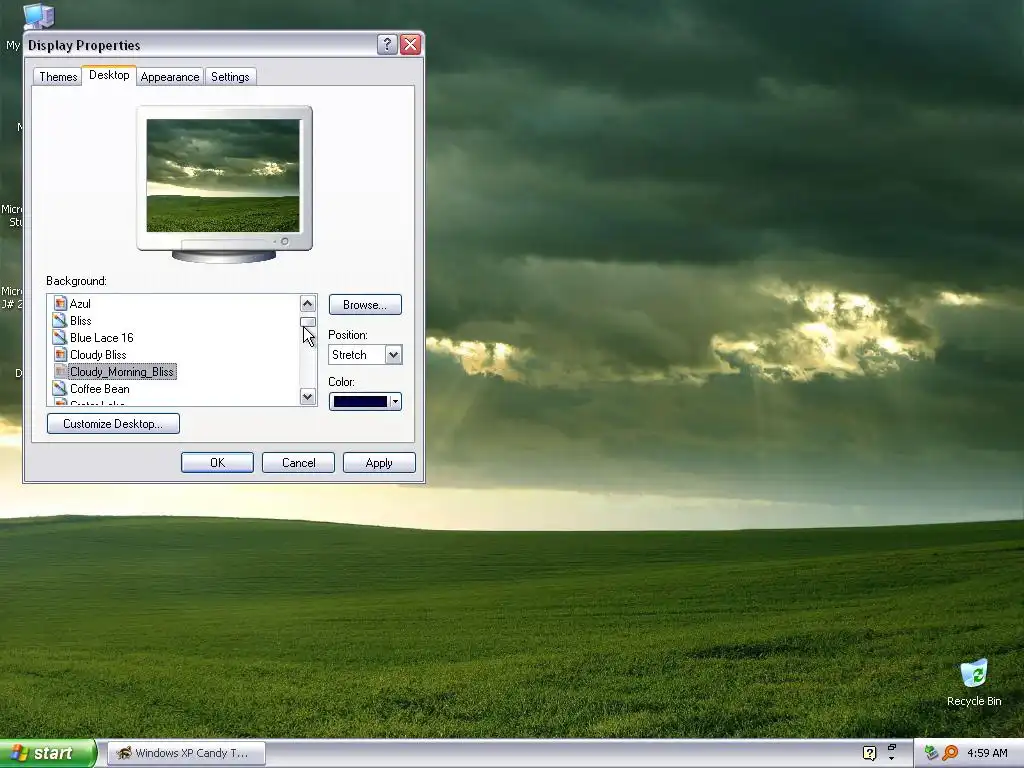Click Apply to set wallpaper

point(379,462)
